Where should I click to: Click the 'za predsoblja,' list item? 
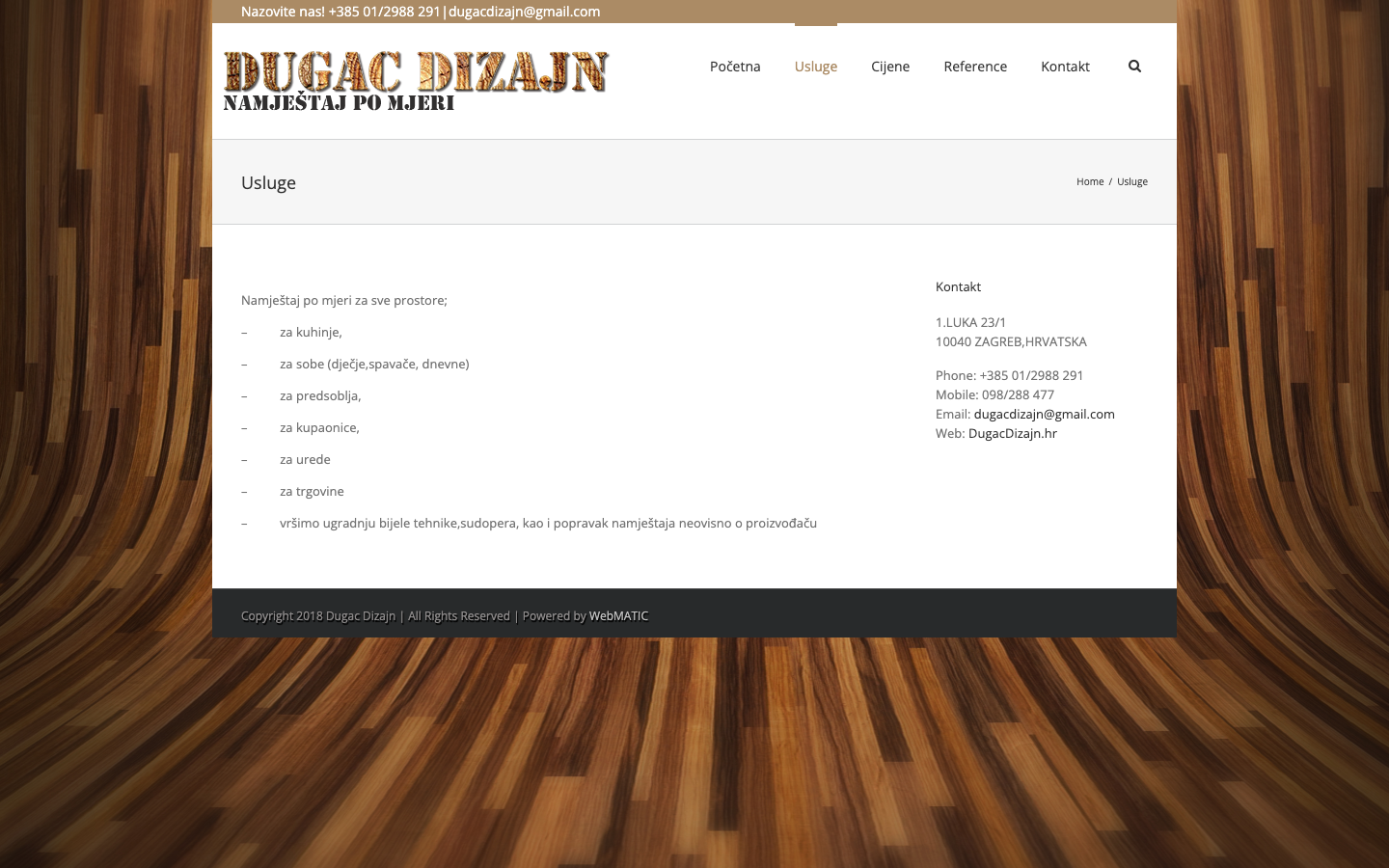click(x=320, y=395)
